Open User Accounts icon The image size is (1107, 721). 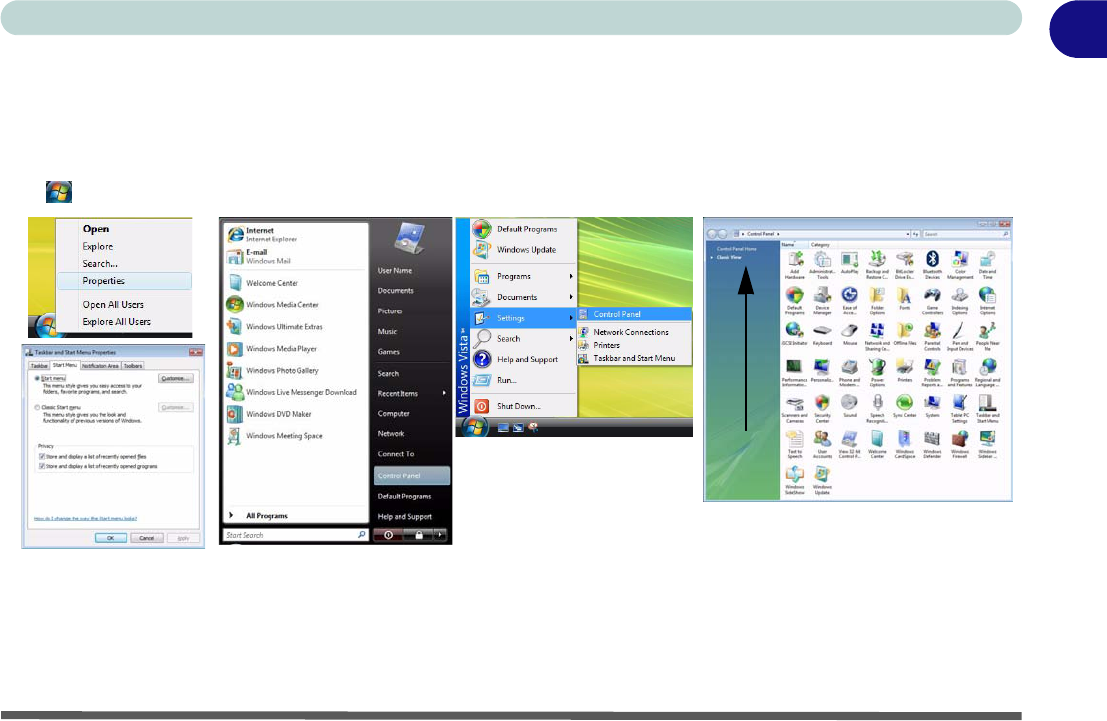point(822,445)
